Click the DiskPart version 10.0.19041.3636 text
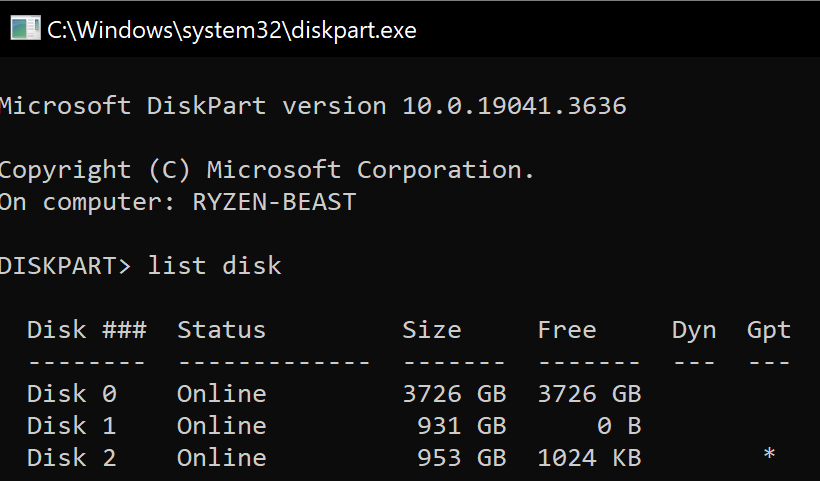The height and width of the screenshot is (481, 820). click(x=312, y=106)
